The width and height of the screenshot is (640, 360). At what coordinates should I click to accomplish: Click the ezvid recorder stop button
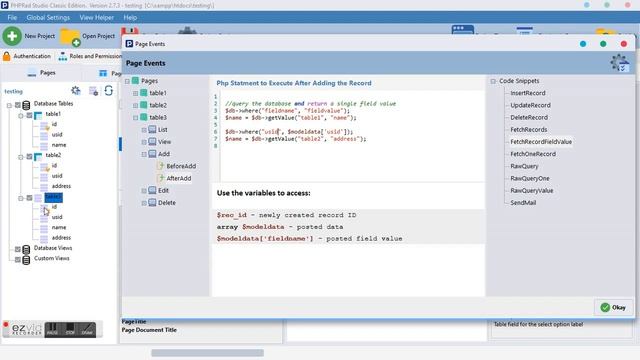[70, 329]
